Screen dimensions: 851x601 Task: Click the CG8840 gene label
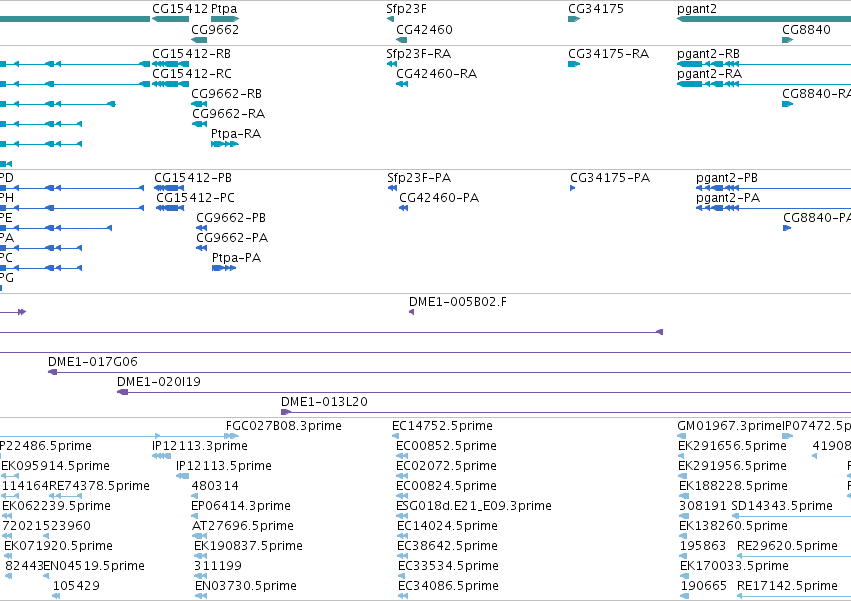pos(806,29)
